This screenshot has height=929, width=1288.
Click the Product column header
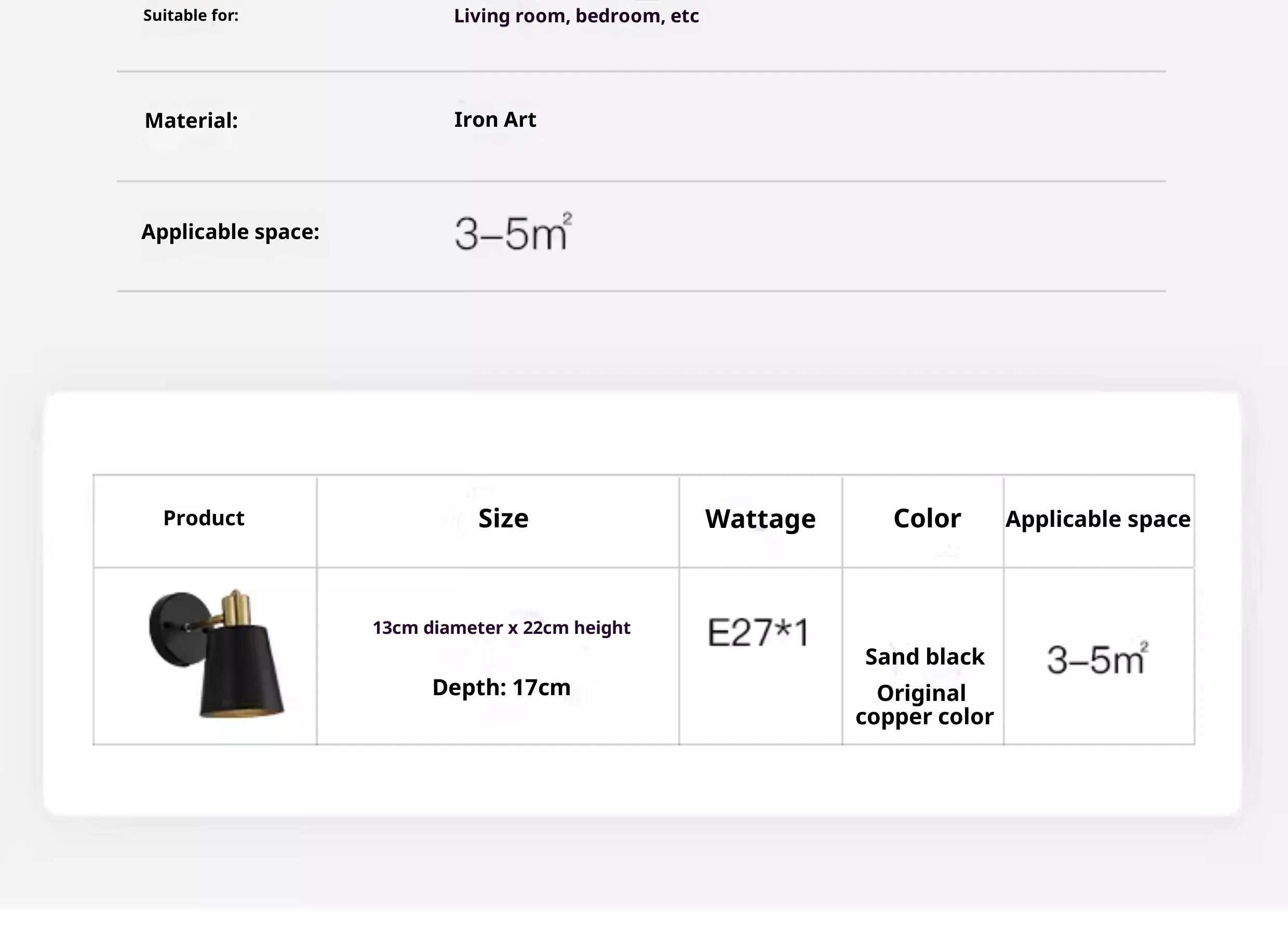[203, 518]
